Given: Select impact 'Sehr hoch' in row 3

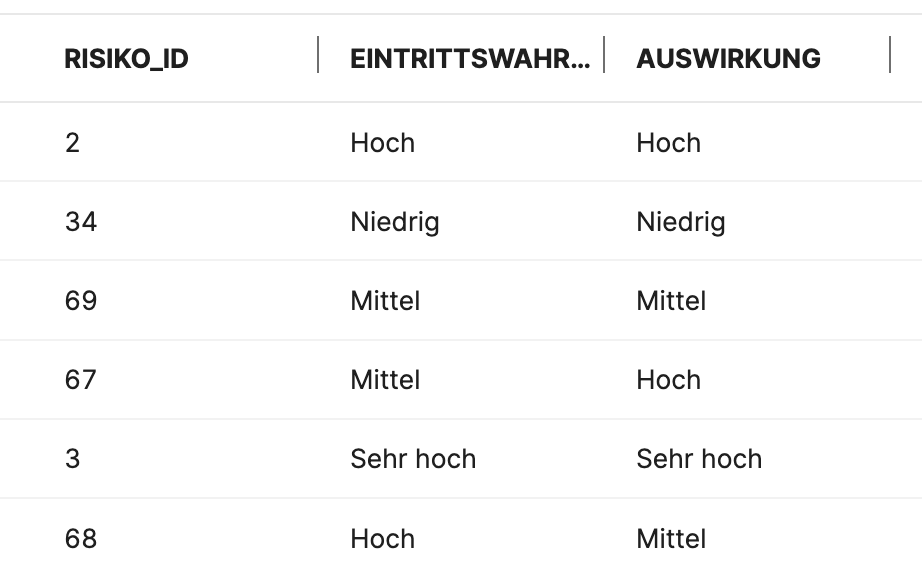Looking at the screenshot, I should point(699,459).
